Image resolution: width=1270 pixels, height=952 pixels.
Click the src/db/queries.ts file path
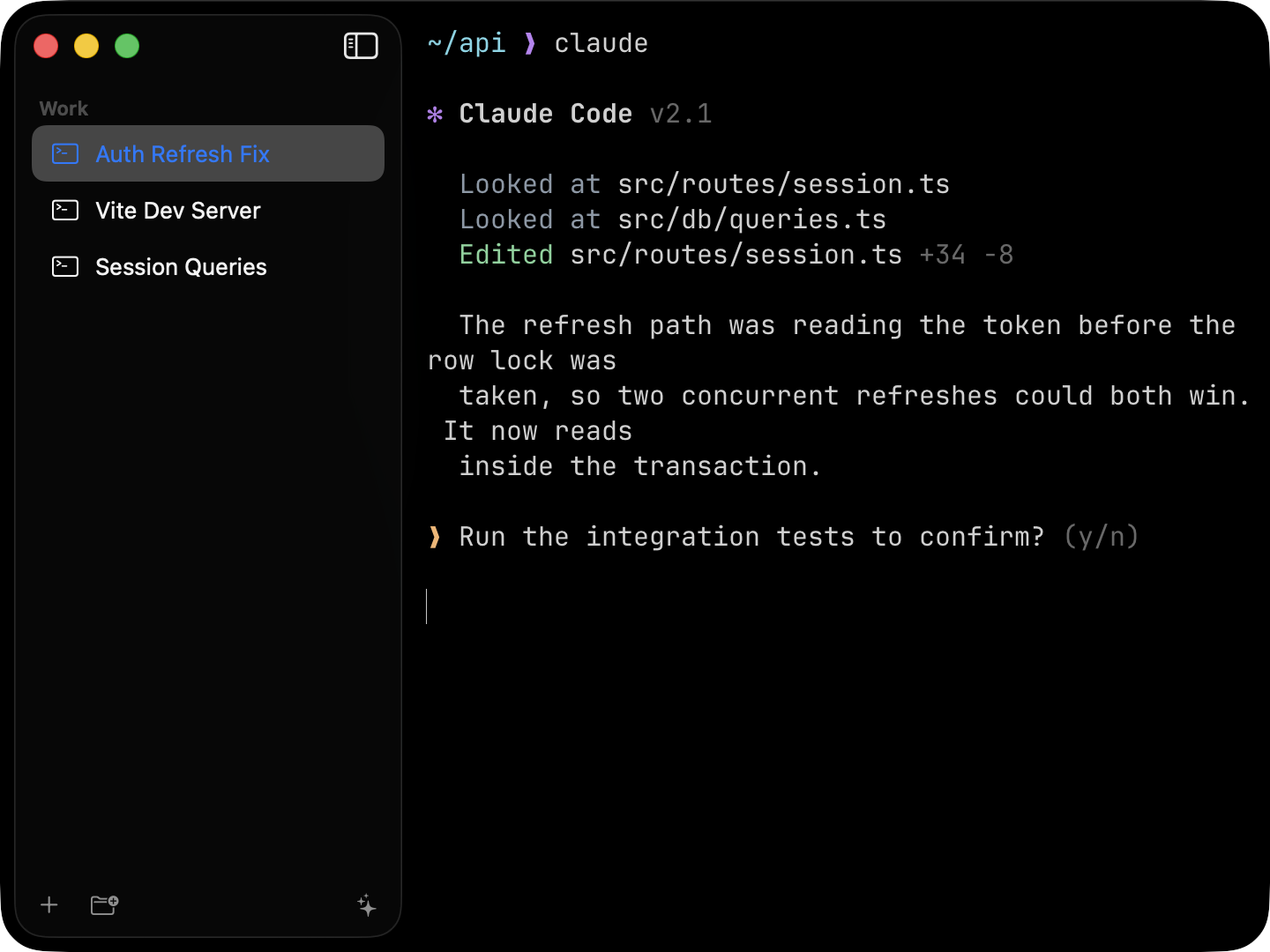point(752,219)
